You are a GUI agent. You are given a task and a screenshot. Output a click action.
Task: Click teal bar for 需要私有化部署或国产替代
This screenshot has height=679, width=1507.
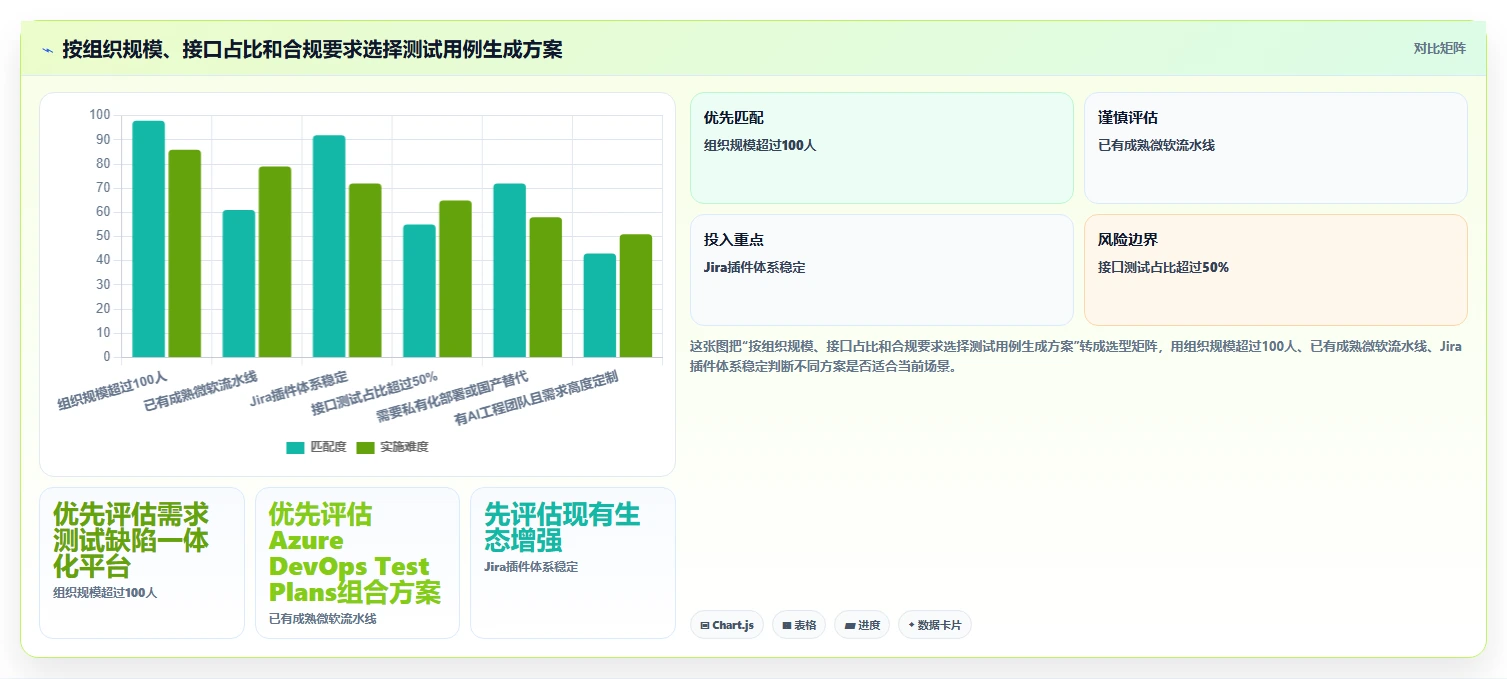[510, 270]
